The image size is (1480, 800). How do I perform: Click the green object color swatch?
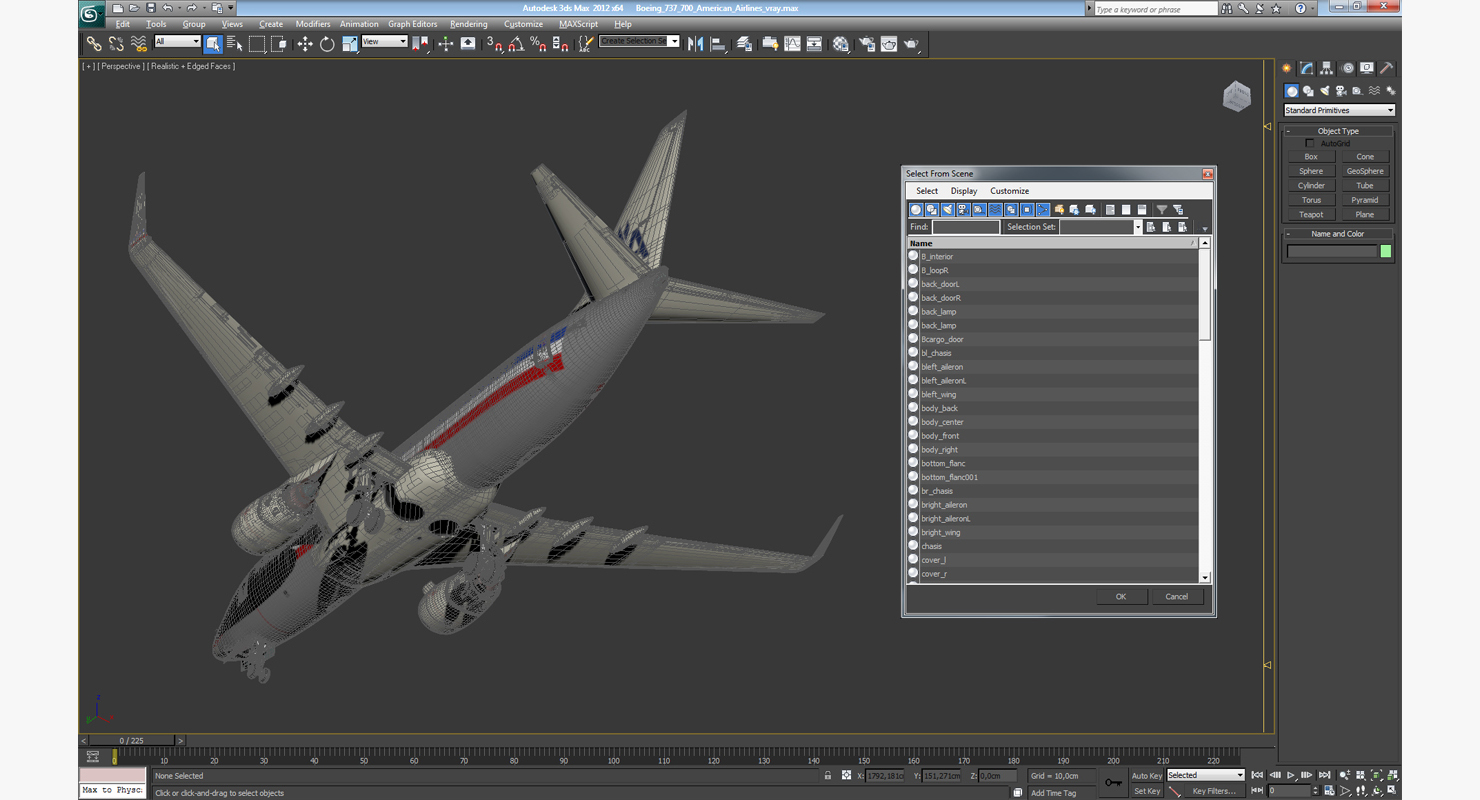tap(1386, 251)
